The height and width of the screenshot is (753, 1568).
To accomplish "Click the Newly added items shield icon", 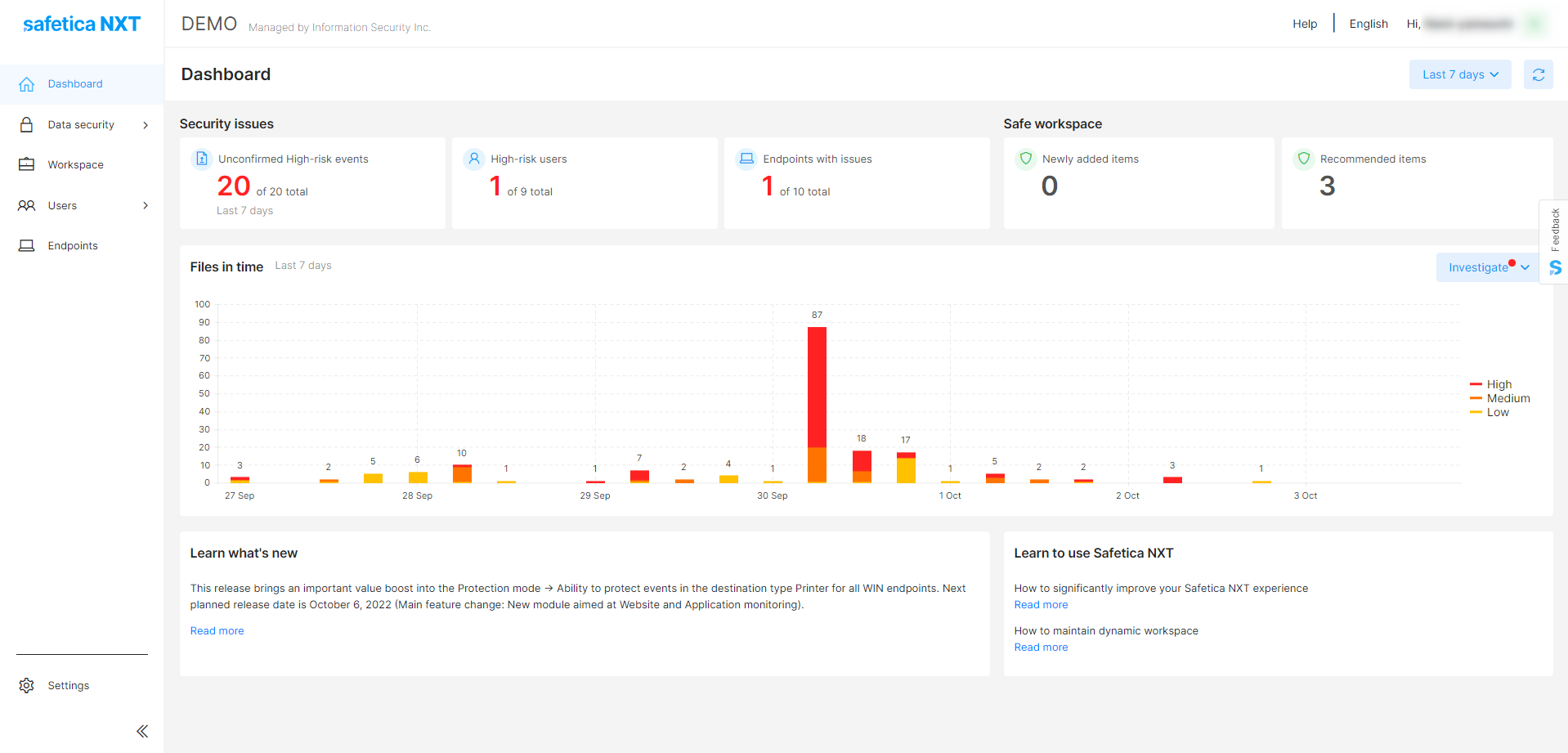I will [1026, 159].
